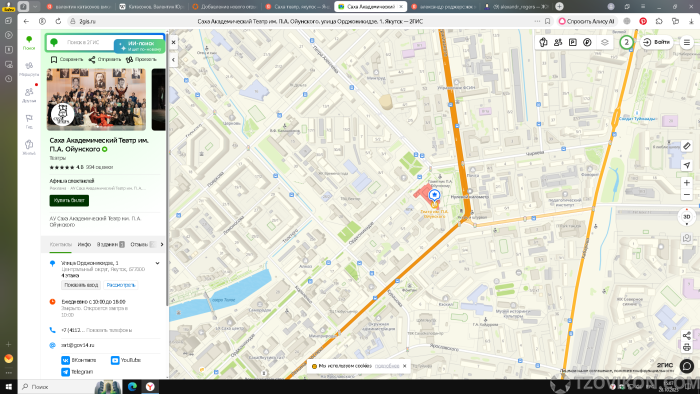Screen dimensions: 700x394
Task: Click the Log in button on map
Action: point(656,42)
